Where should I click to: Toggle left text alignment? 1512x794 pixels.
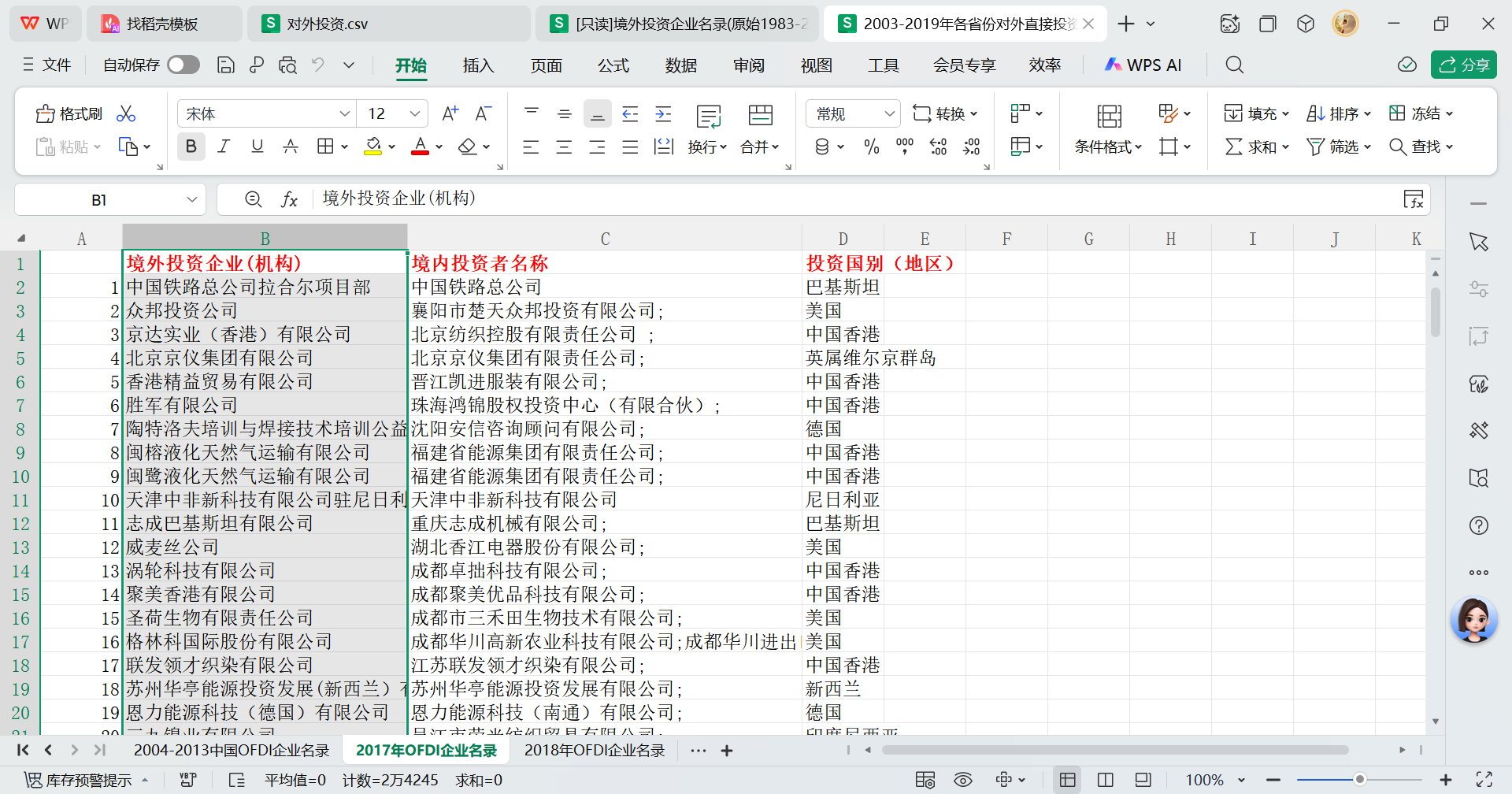coord(532,147)
